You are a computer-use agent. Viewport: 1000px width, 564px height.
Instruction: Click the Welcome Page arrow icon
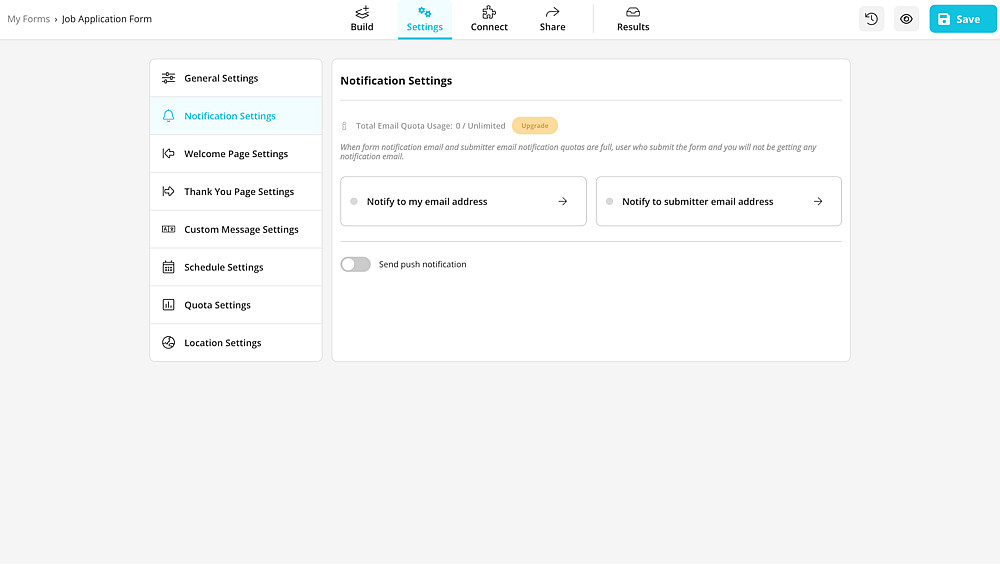tap(168, 153)
